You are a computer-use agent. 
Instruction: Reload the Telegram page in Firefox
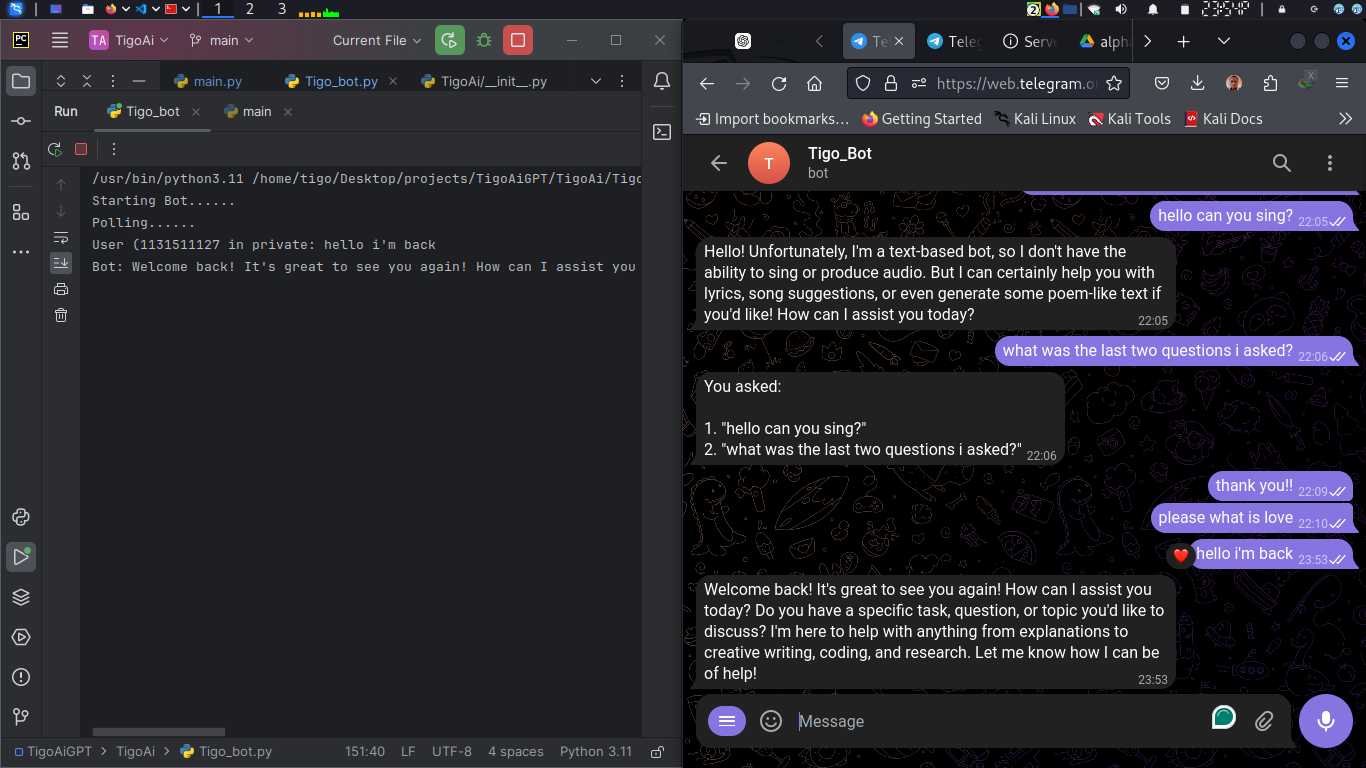click(779, 84)
